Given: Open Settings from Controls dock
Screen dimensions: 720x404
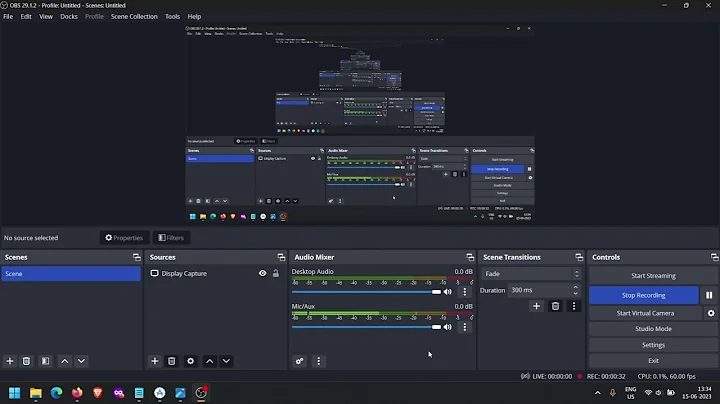Looking at the screenshot, I should [x=653, y=345].
